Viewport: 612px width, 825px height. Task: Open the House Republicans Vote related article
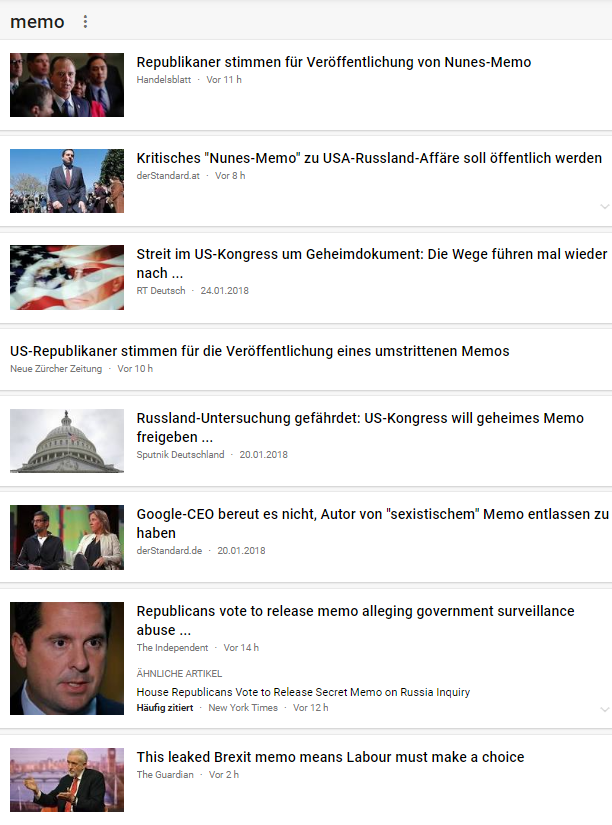click(x=303, y=692)
